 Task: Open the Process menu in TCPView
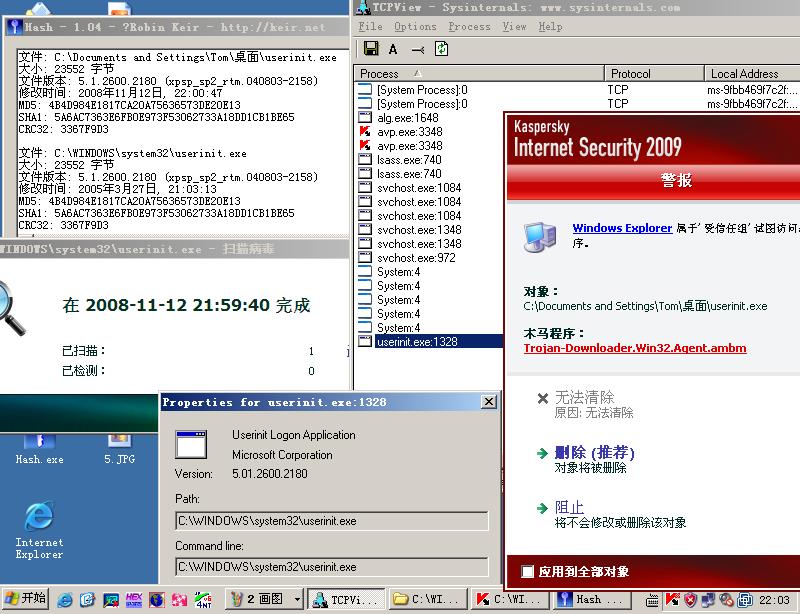469,27
